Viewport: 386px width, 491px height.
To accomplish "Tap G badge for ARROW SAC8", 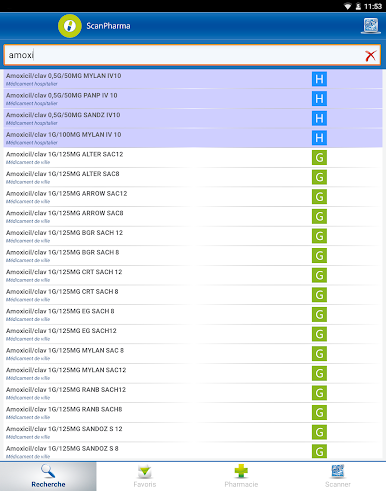I will [319, 216].
